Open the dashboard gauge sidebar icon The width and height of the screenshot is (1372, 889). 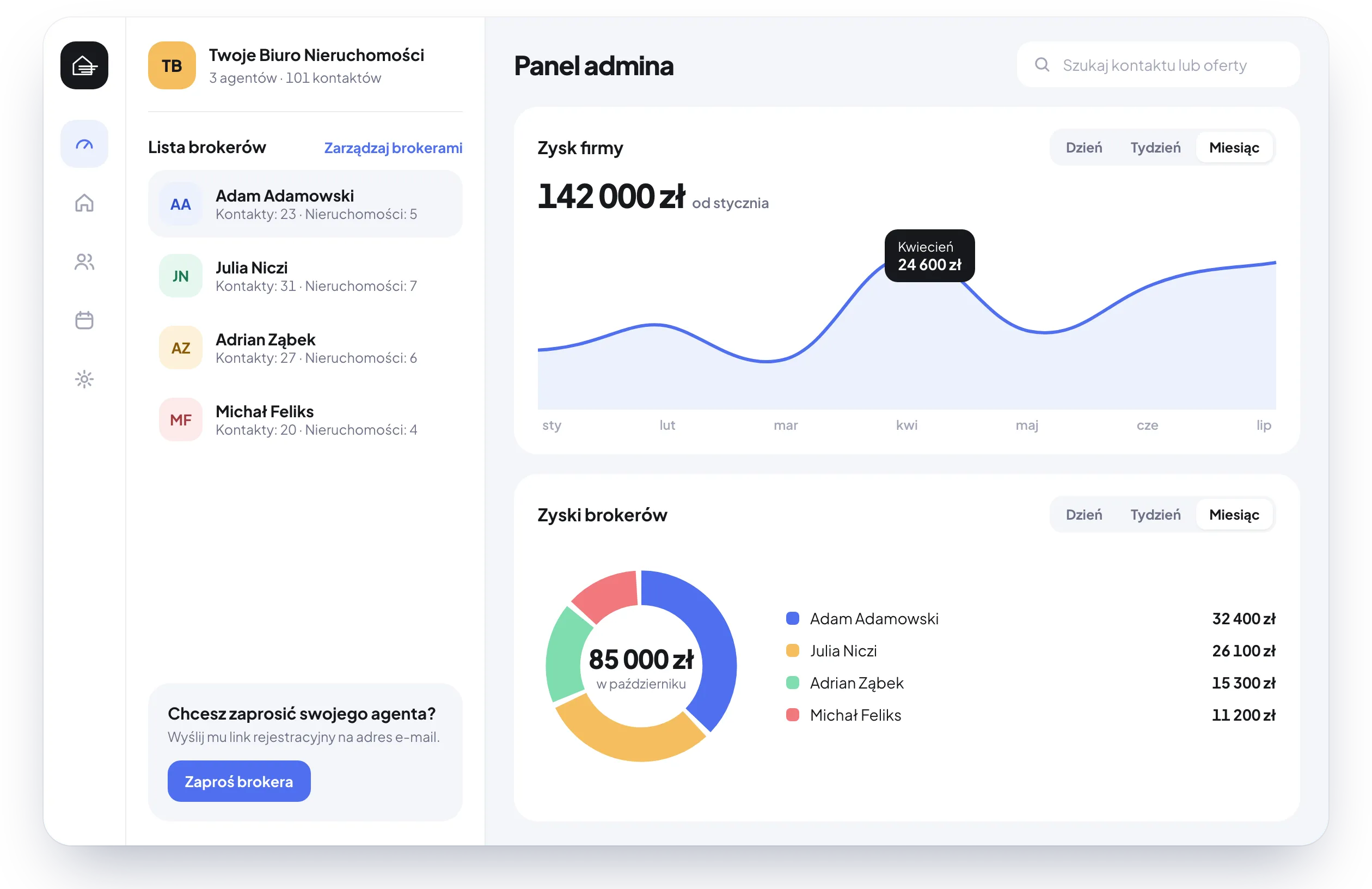click(84, 144)
